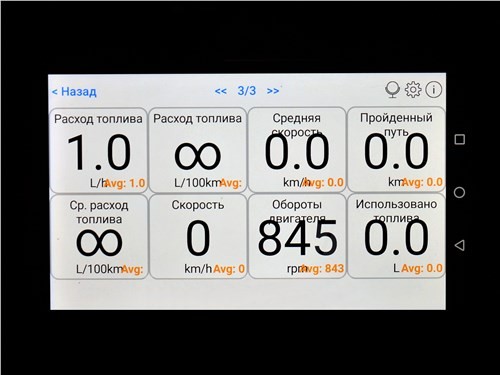
Task: Tap the Avg: 843 rpm value
Action: 323,269
